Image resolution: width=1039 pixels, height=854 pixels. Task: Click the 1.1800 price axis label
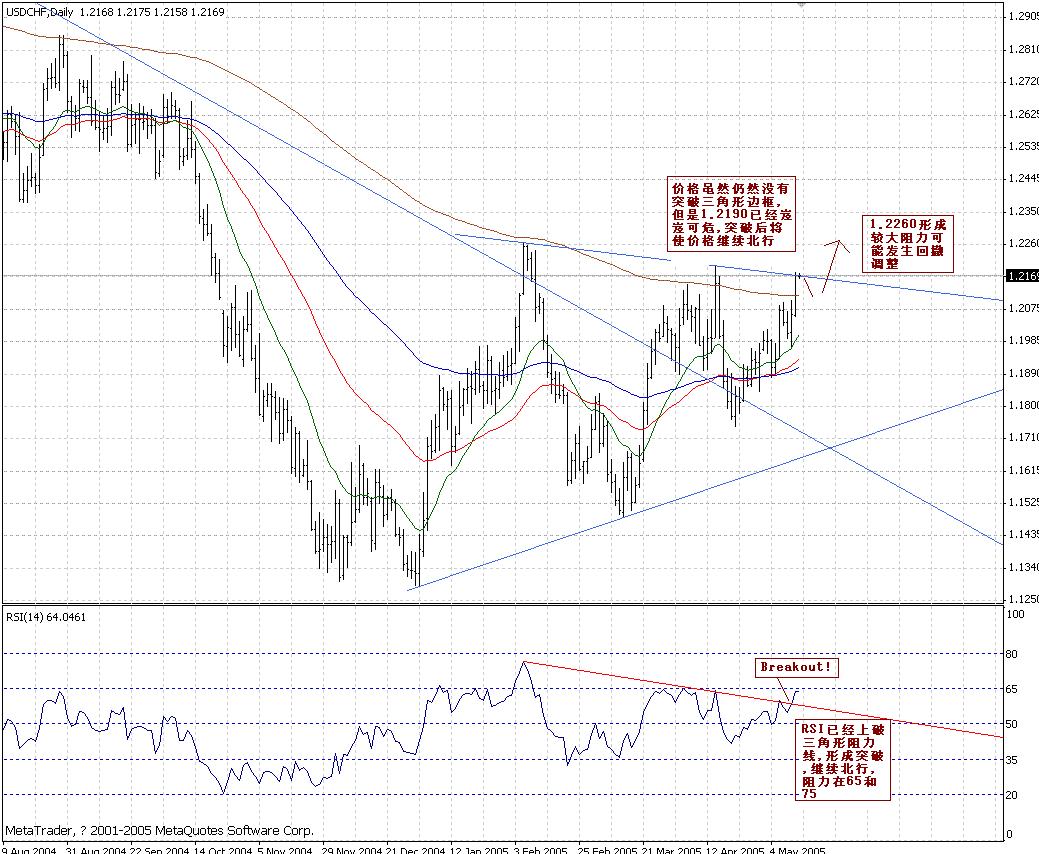[x=1023, y=405]
